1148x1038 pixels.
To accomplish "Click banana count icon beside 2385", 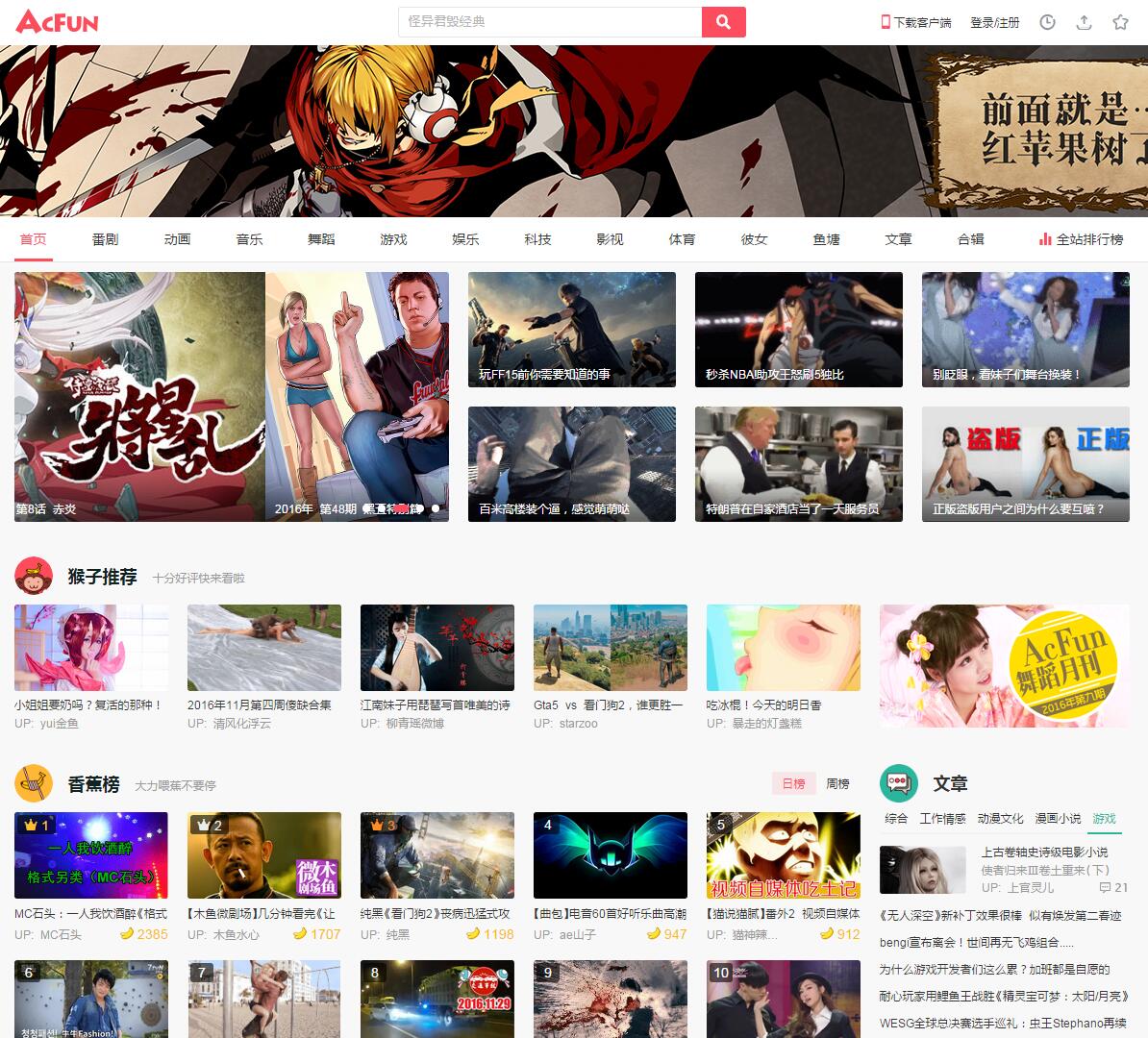I will [x=127, y=933].
